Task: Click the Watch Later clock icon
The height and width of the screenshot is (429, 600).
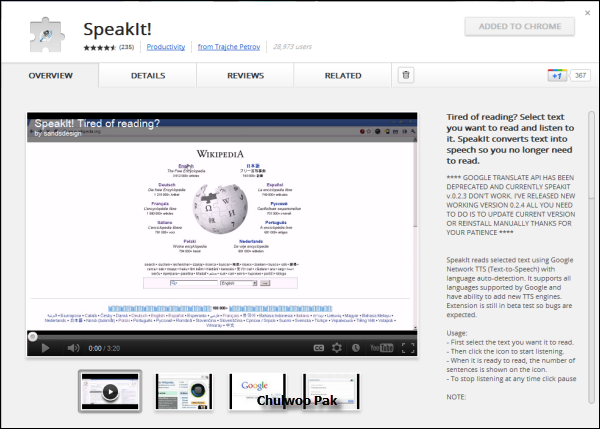Action: pyautogui.click(x=355, y=348)
